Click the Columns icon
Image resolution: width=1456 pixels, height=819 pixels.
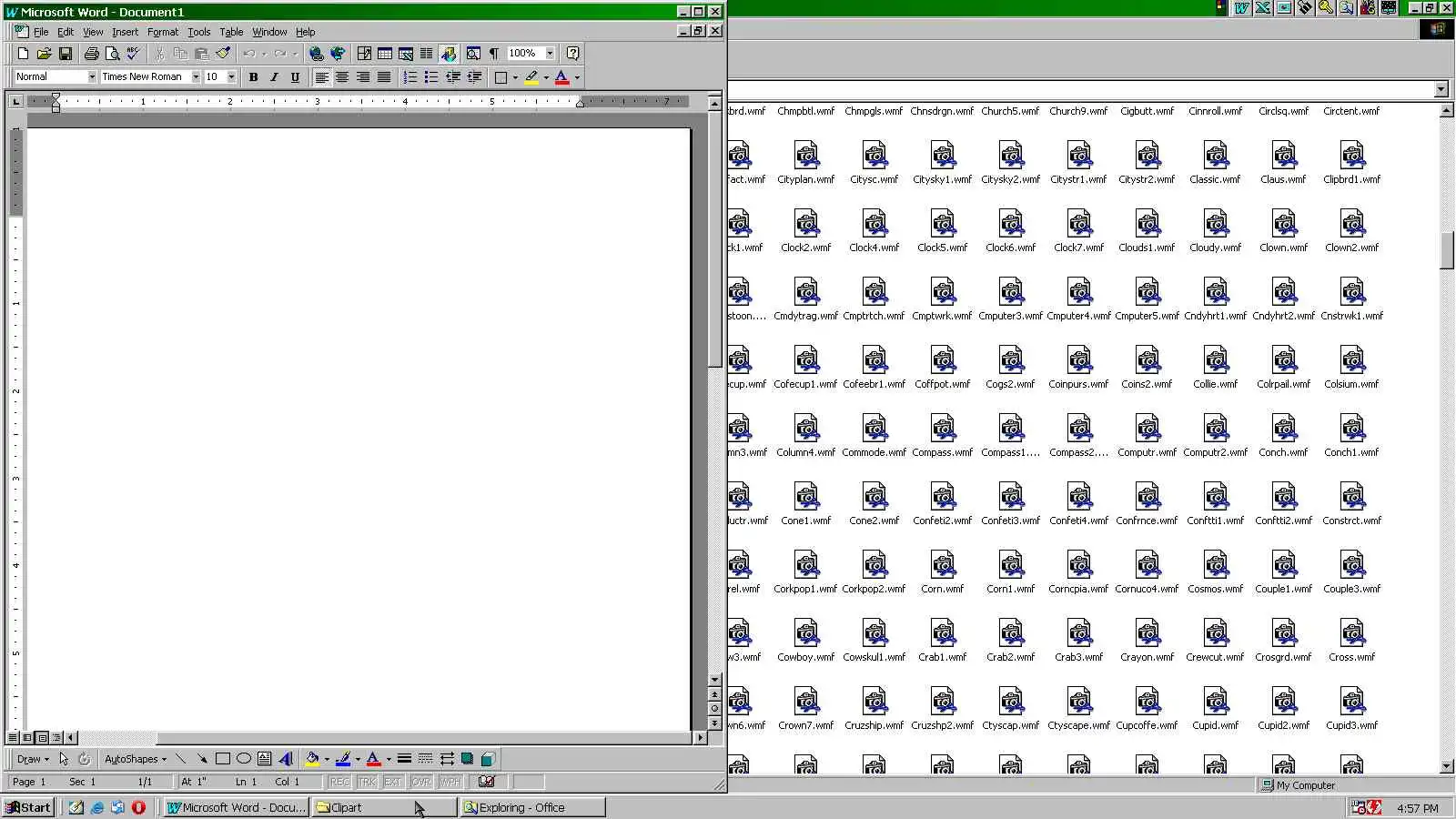click(427, 54)
